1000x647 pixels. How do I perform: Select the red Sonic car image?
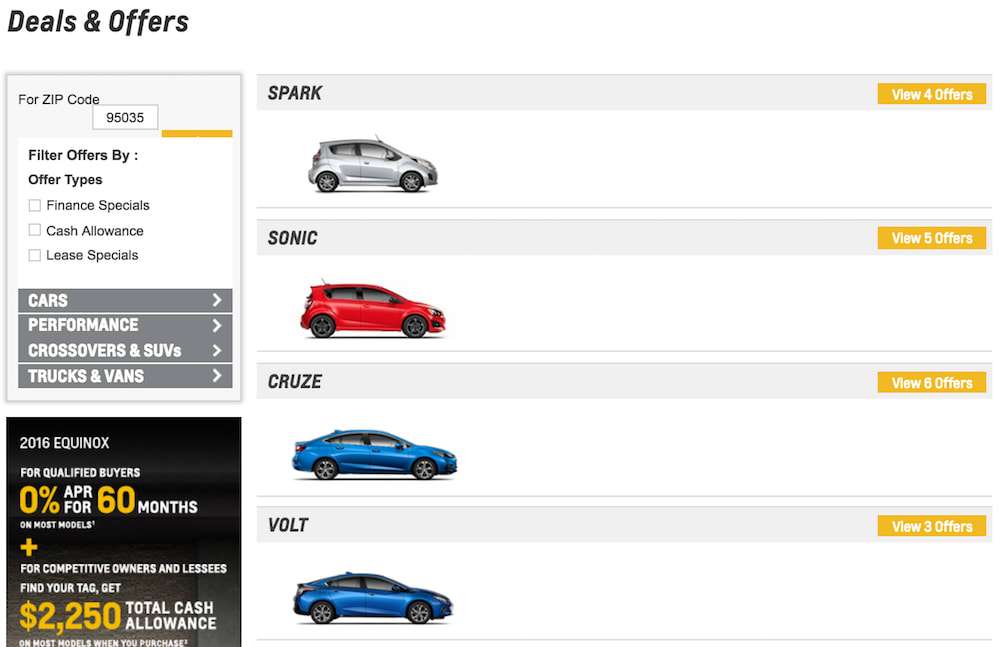[x=372, y=309]
